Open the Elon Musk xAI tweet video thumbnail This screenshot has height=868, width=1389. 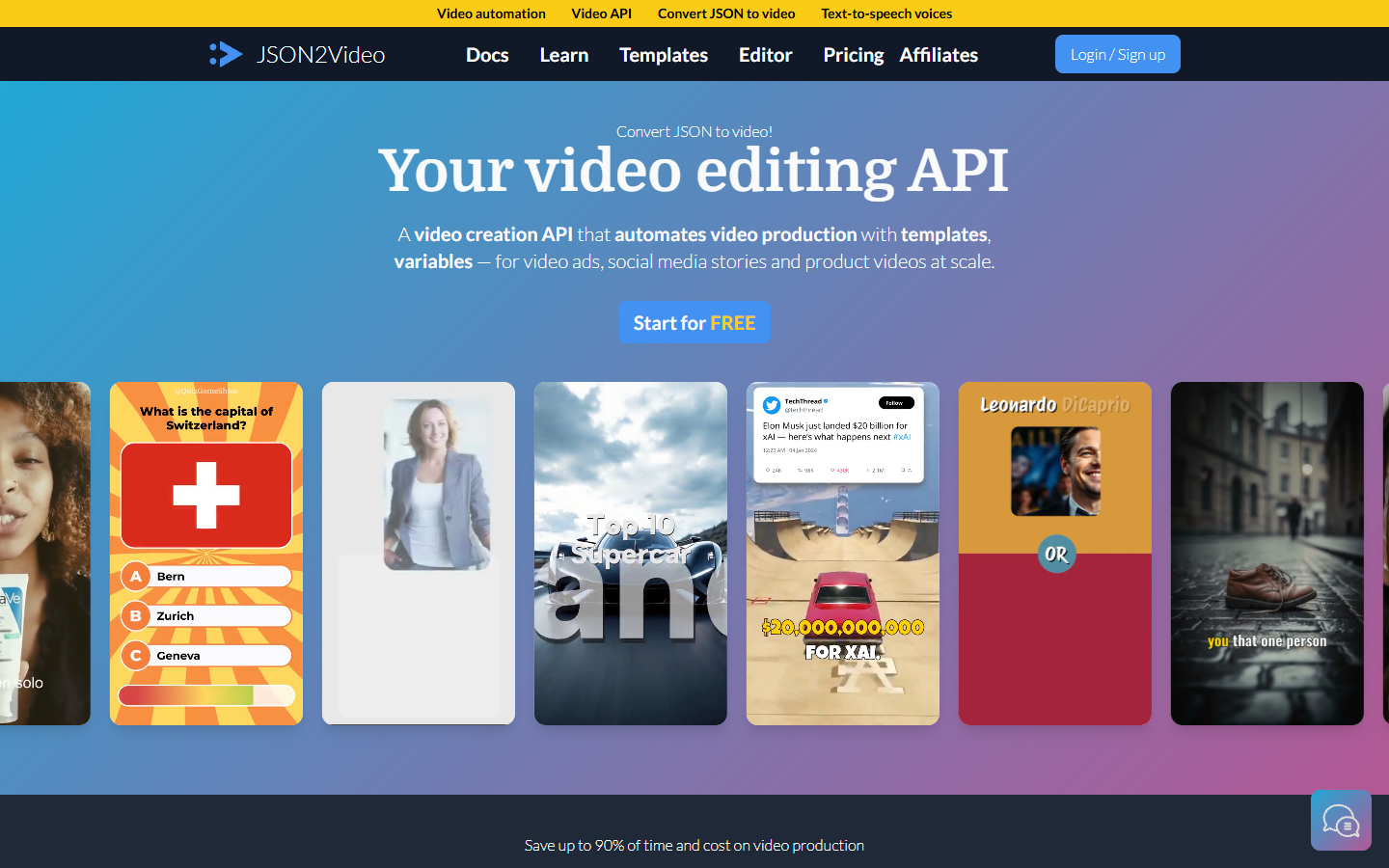point(843,554)
